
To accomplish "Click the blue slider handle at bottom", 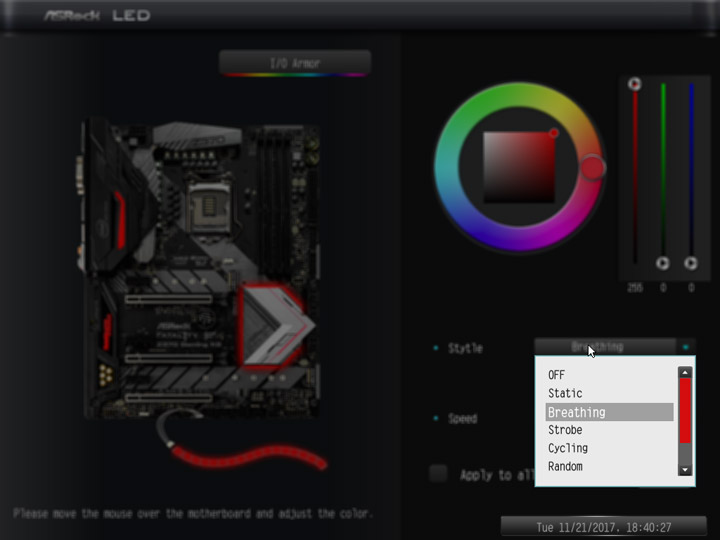I will pyautogui.click(x=691, y=263).
